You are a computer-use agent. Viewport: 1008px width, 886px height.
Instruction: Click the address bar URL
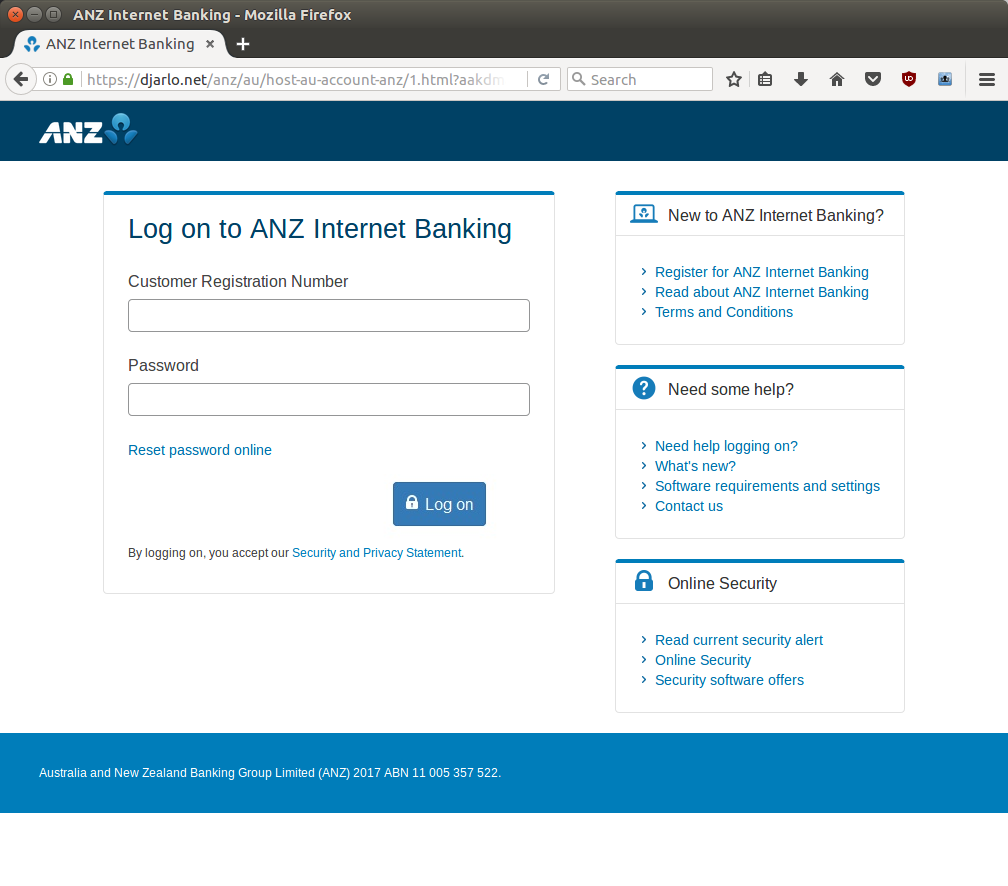(296, 79)
